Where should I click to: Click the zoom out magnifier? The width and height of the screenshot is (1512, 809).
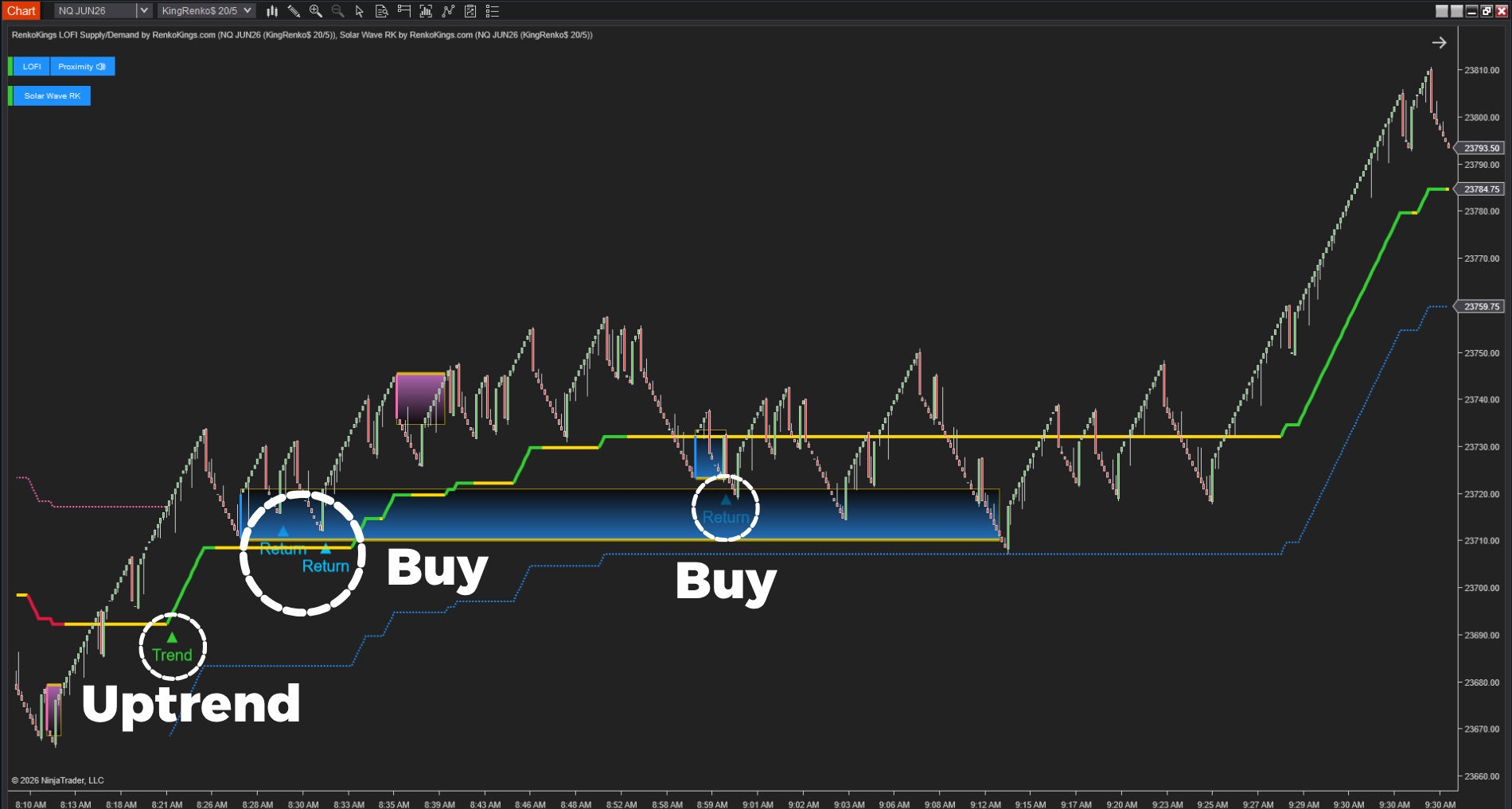coord(337,11)
